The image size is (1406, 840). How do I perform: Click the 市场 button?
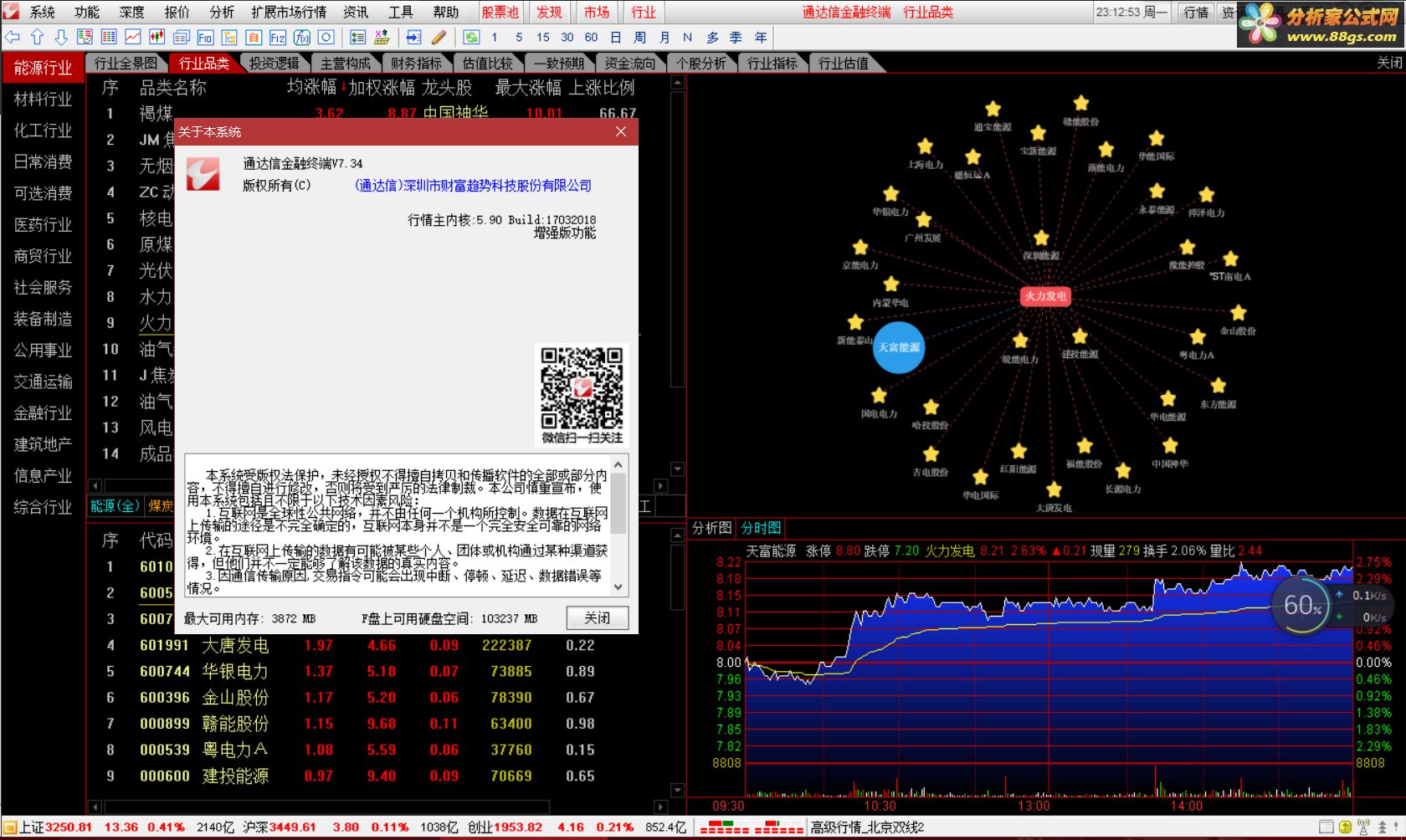click(597, 12)
